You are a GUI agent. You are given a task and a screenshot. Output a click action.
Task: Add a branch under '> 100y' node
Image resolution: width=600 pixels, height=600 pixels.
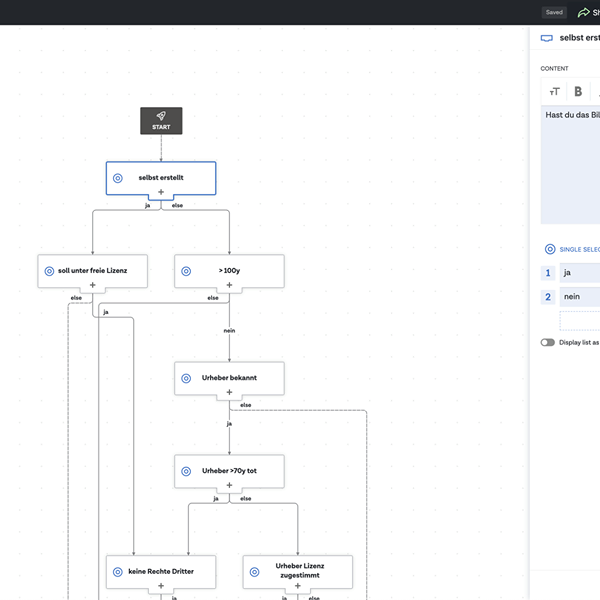[x=229, y=285]
